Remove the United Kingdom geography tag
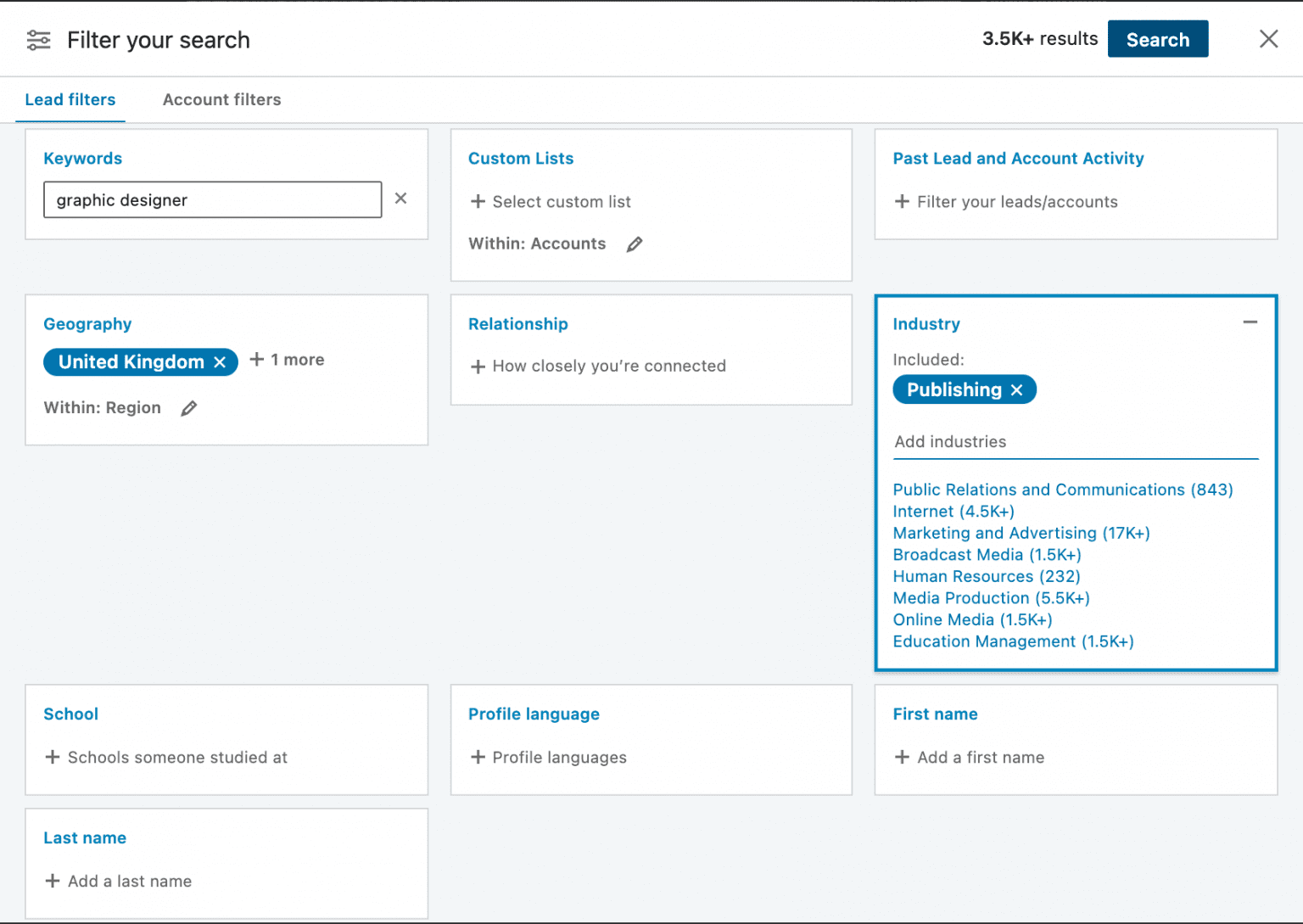 coord(220,362)
